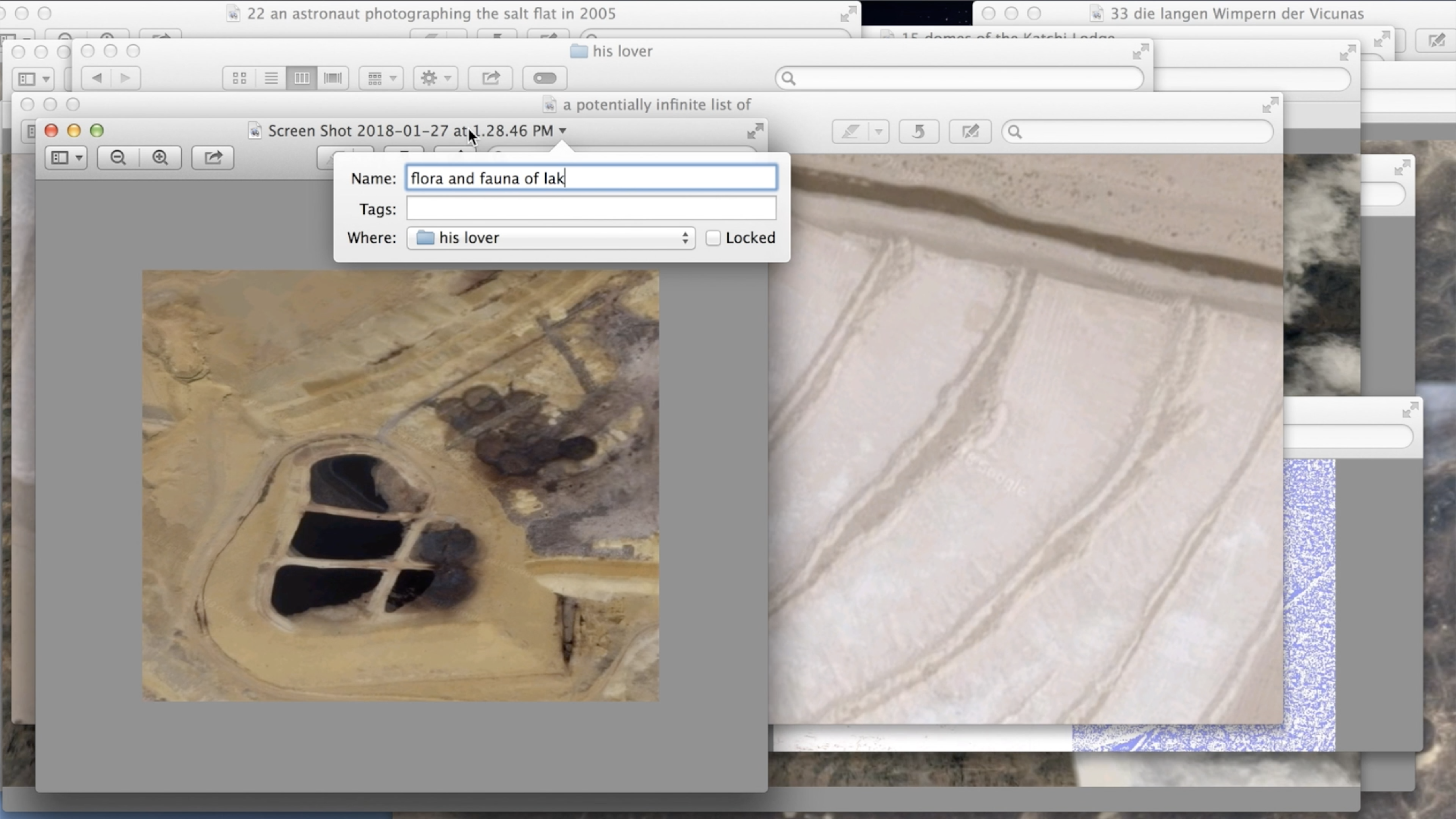Click the rotate button in background Preview
Screen dimensions: 1456x819
919,132
